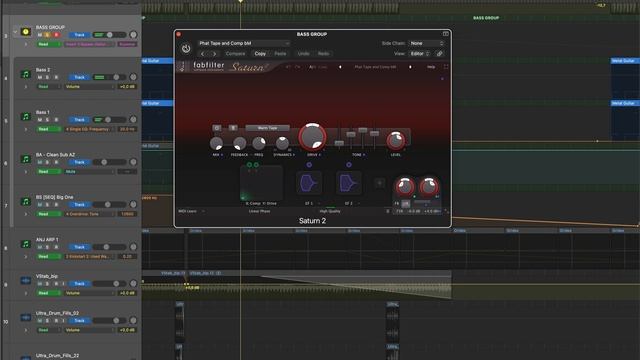Click the plugin window expand icon top right

pos(446,34)
